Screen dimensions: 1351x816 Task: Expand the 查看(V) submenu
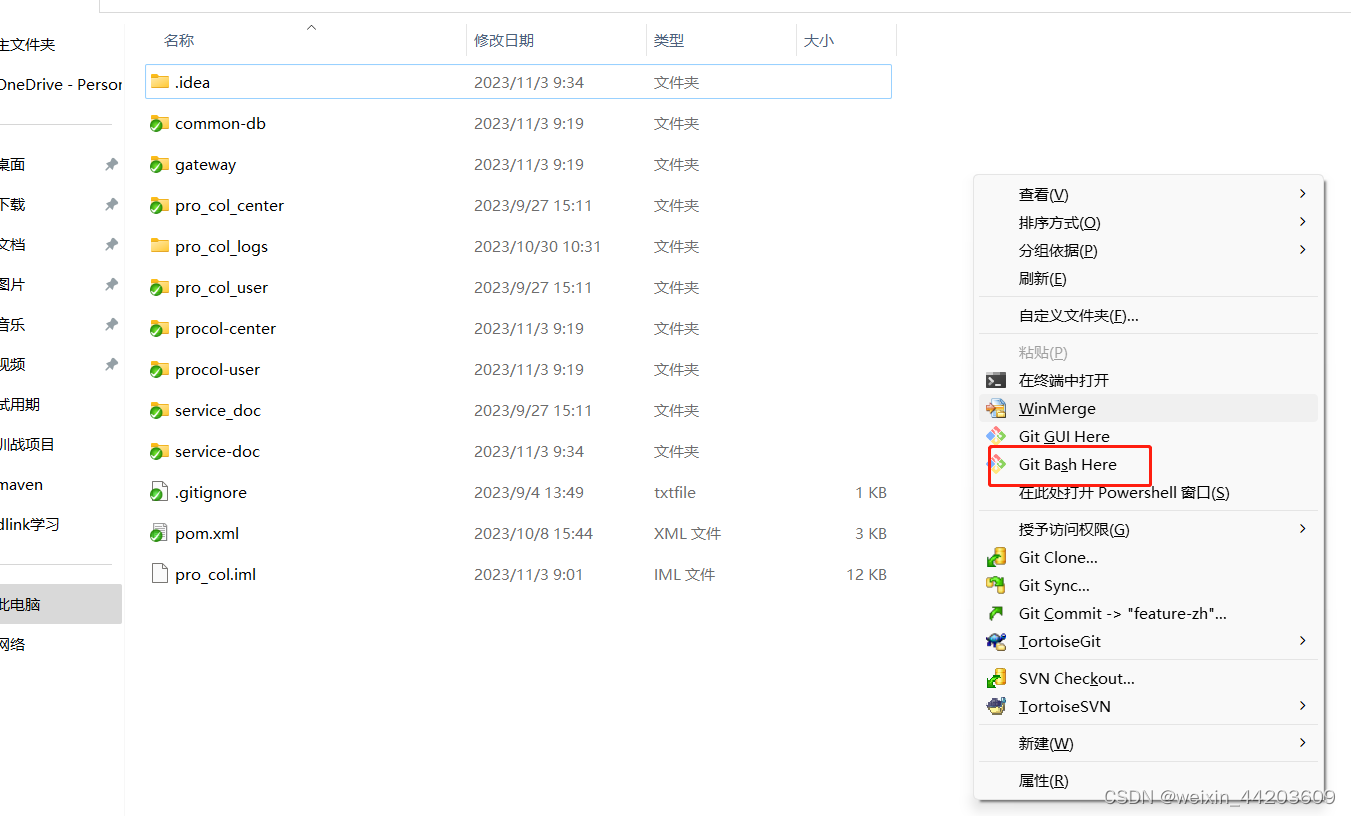(1043, 194)
